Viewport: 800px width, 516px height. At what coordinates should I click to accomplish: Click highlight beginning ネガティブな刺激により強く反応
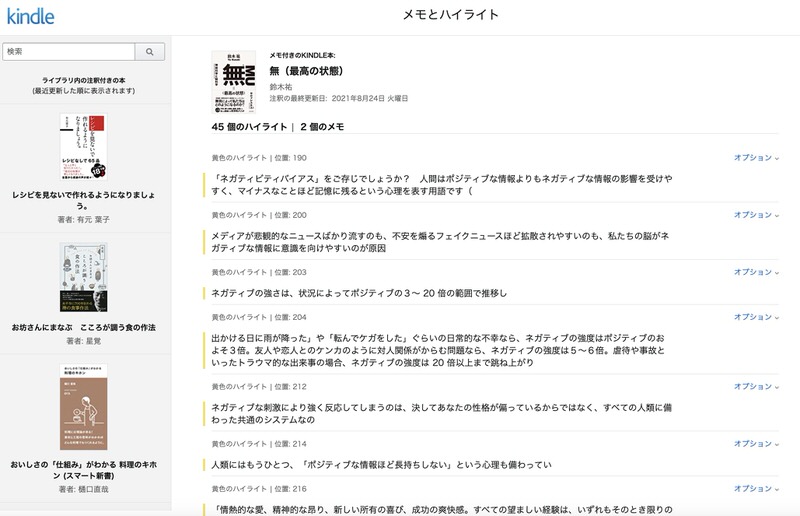441,413
